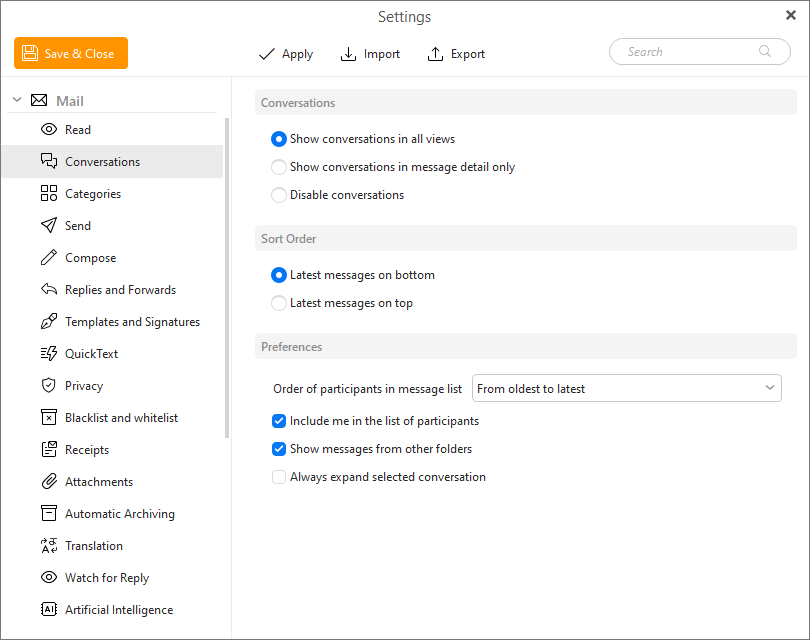The width and height of the screenshot is (810, 640).
Task: Click Apply to confirm changes
Action: [286, 54]
